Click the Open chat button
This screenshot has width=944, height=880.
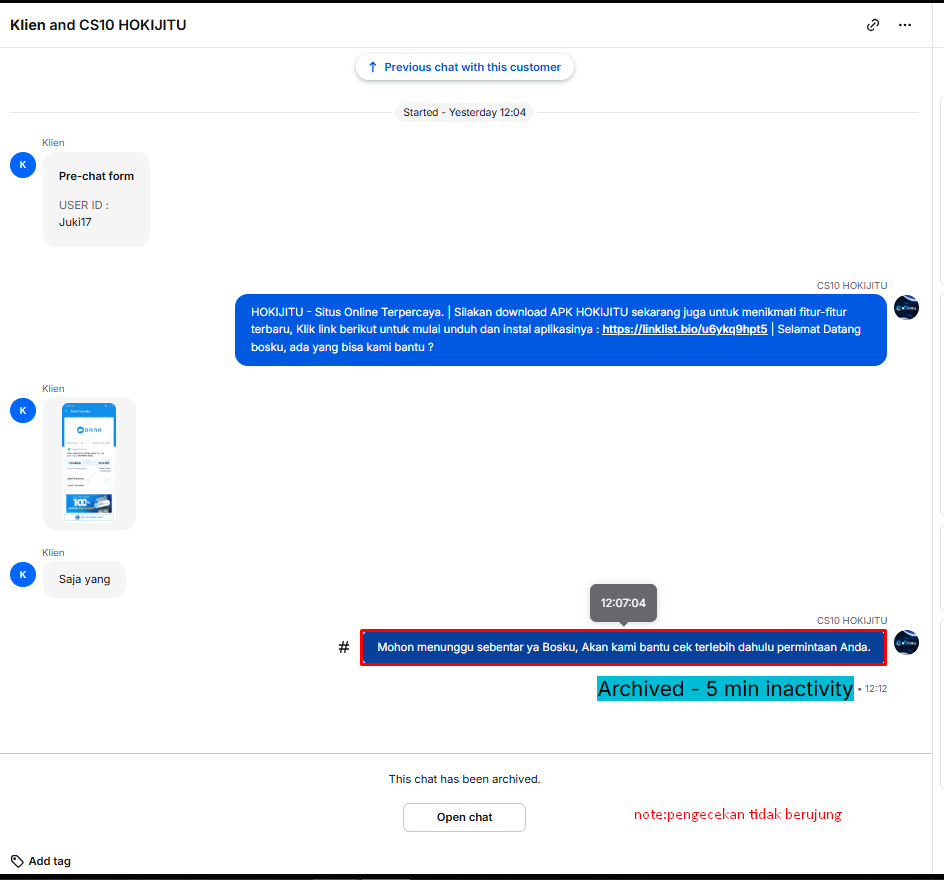tap(464, 817)
